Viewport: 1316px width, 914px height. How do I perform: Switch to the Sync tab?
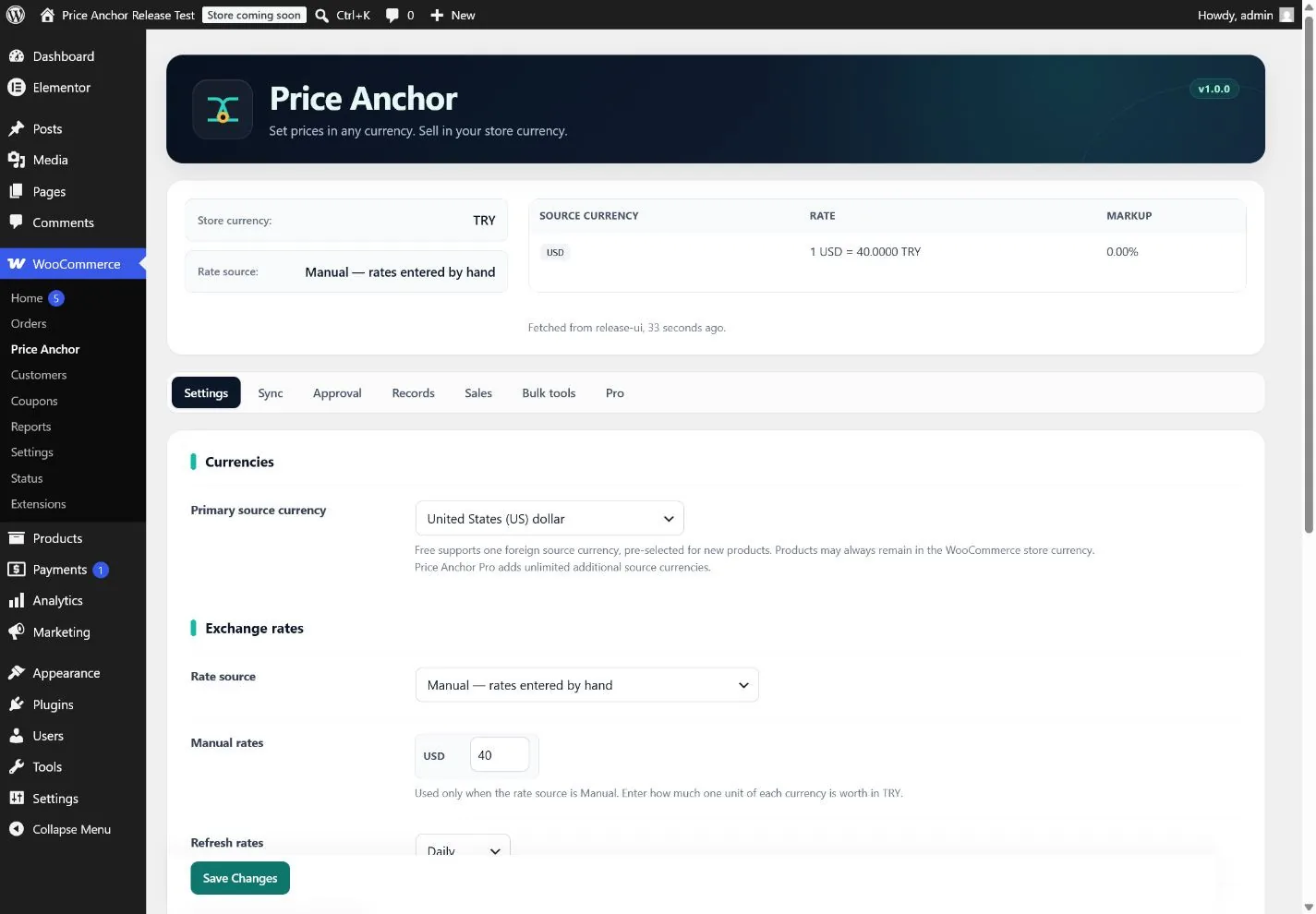click(271, 393)
